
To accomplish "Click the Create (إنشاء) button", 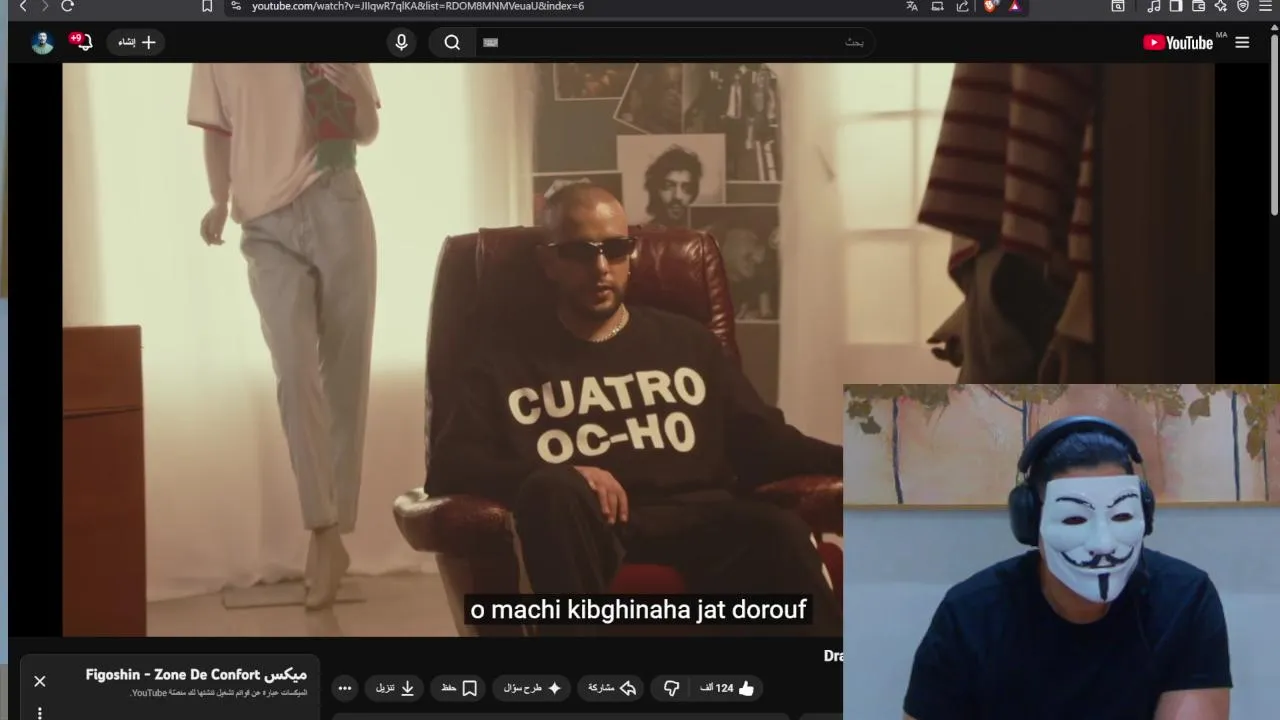I will pyautogui.click(x=136, y=42).
